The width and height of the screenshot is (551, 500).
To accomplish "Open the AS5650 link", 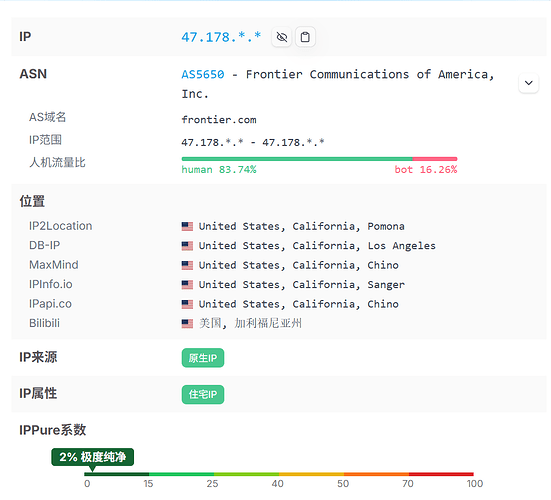I will 203,74.
